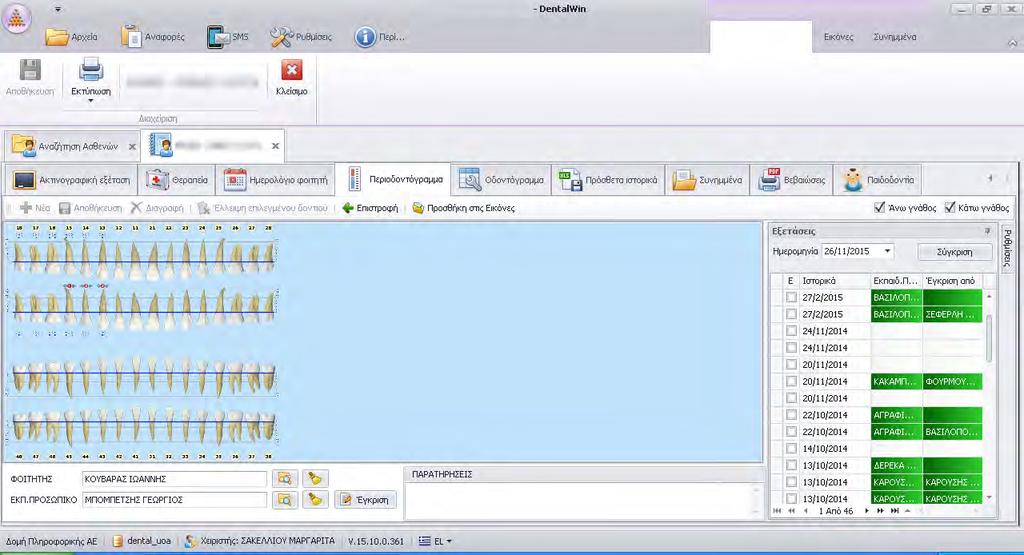
Task: Switch to the Συνημμένα ribbon tab
Action: pos(895,37)
